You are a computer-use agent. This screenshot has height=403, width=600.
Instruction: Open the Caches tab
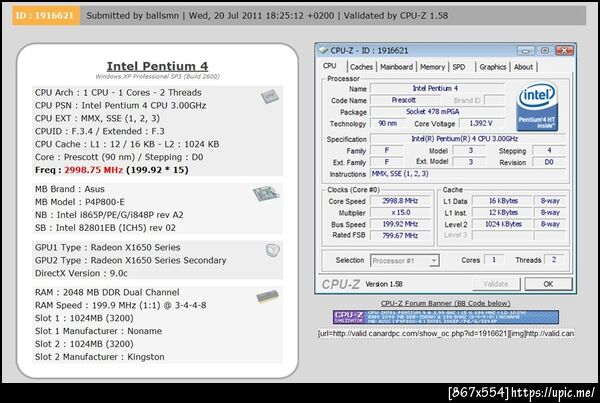pyautogui.click(x=361, y=67)
